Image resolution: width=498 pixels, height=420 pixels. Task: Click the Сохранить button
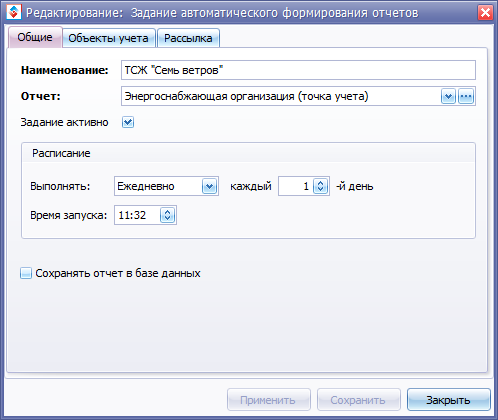(x=358, y=400)
